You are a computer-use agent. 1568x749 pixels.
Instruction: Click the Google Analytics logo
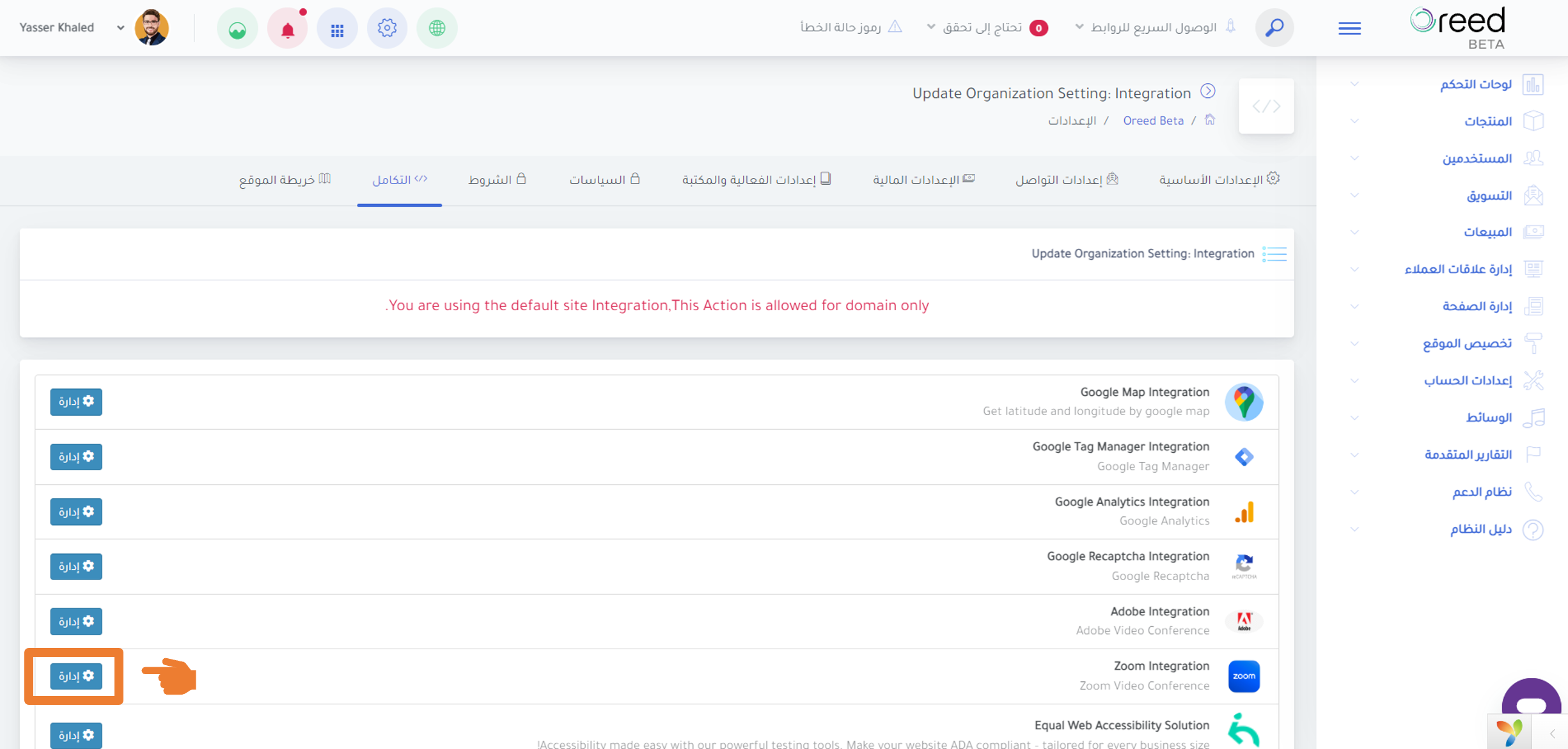pyautogui.click(x=1244, y=512)
